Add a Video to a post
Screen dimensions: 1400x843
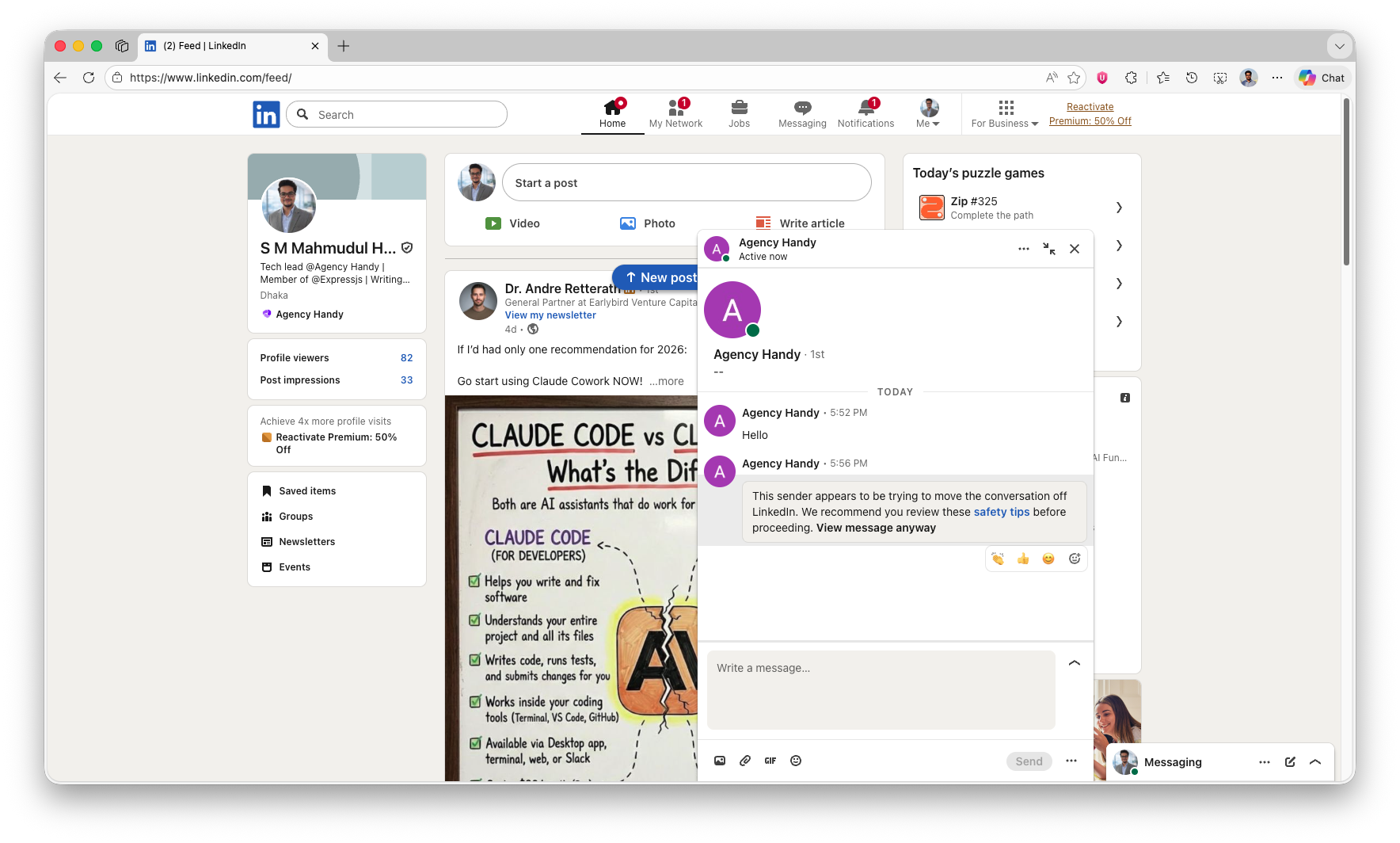(512, 223)
